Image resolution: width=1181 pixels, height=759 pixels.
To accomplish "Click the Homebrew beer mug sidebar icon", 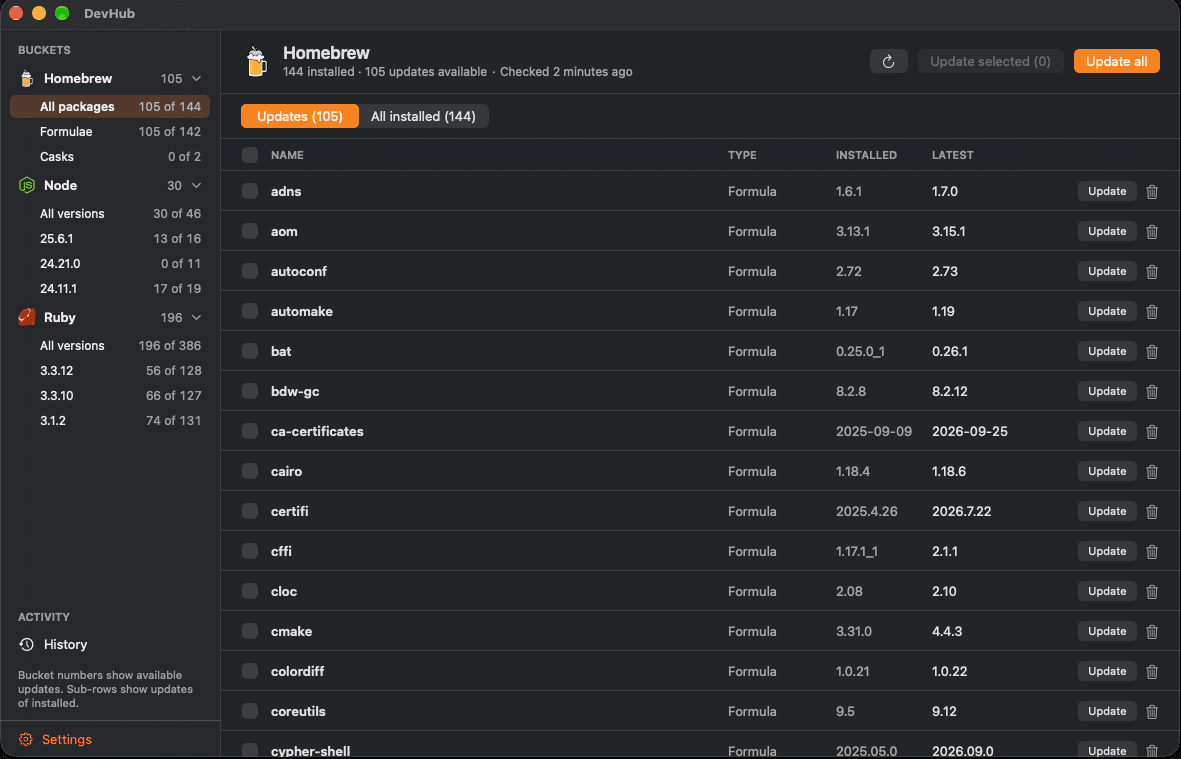I will (26, 78).
